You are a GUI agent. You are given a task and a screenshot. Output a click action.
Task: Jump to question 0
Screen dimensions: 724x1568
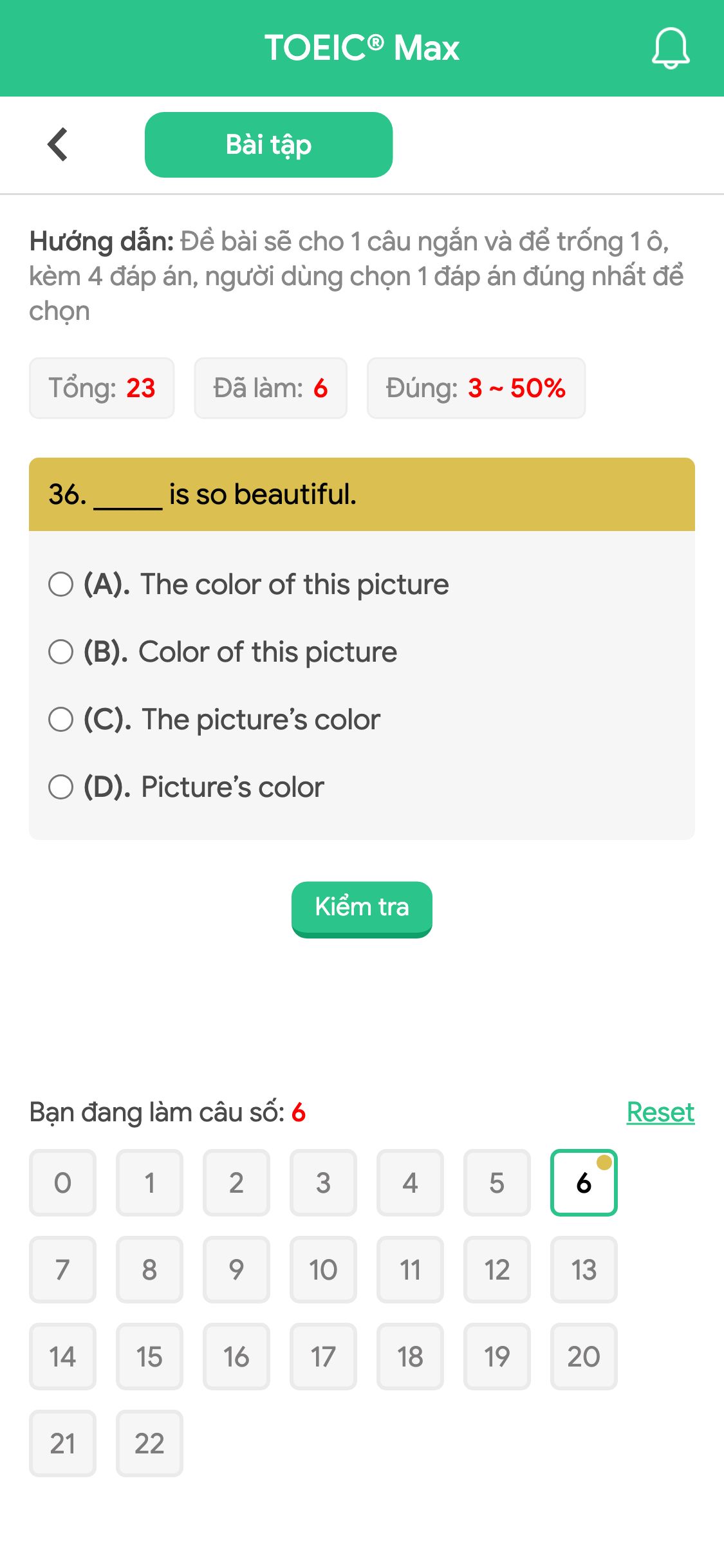[62, 1183]
